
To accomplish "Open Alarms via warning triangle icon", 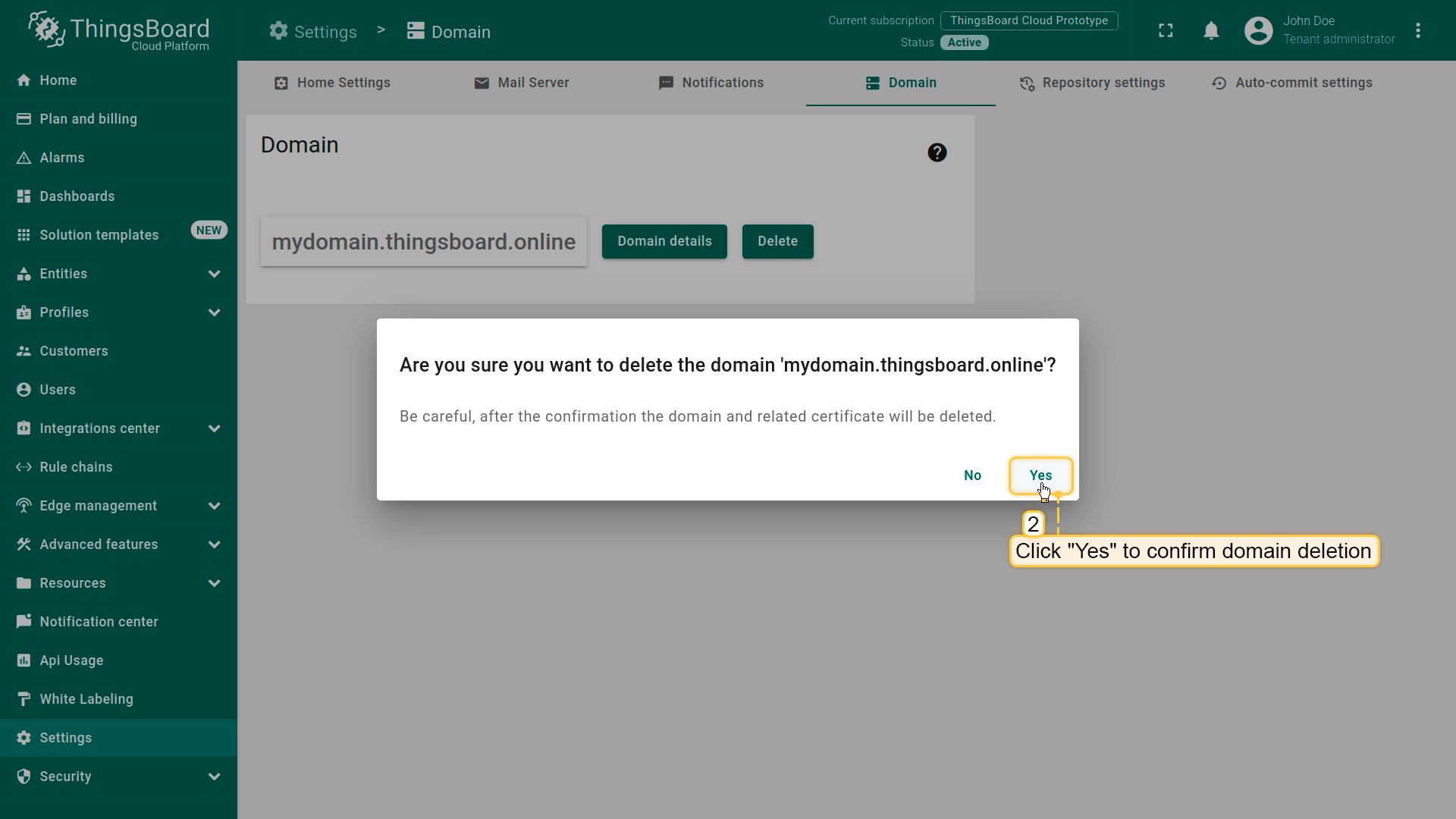I will (24, 158).
